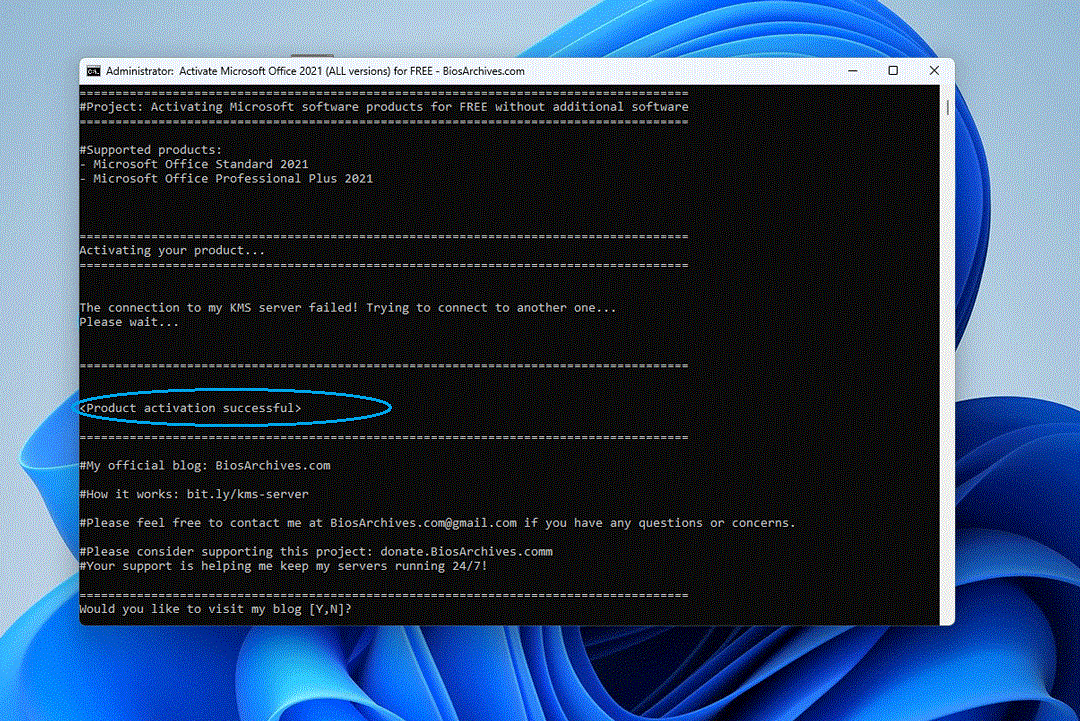This screenshot has width=1080, height=721.
Task: Click the Supported products heading line
Action: [x=148, y=149]
